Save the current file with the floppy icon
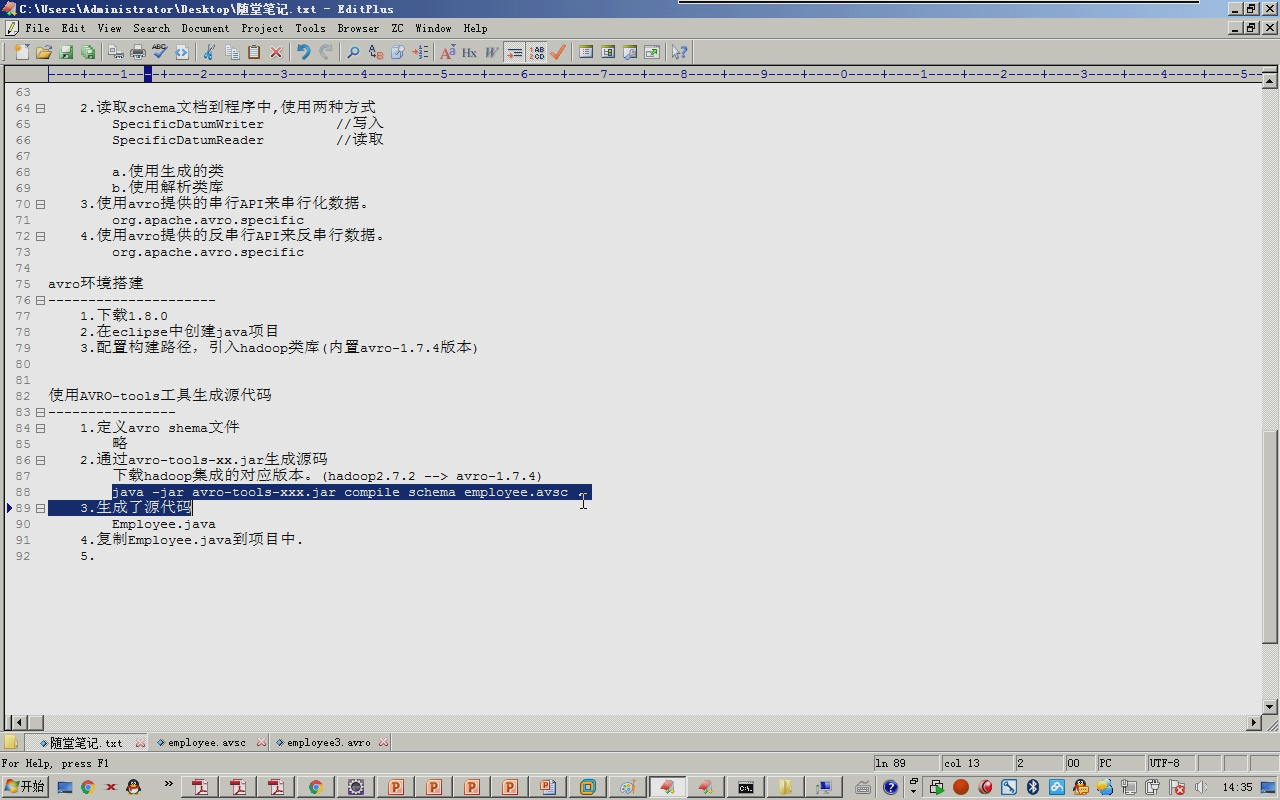This screenshot has height=800, width=1280. (x=66, y=52)
